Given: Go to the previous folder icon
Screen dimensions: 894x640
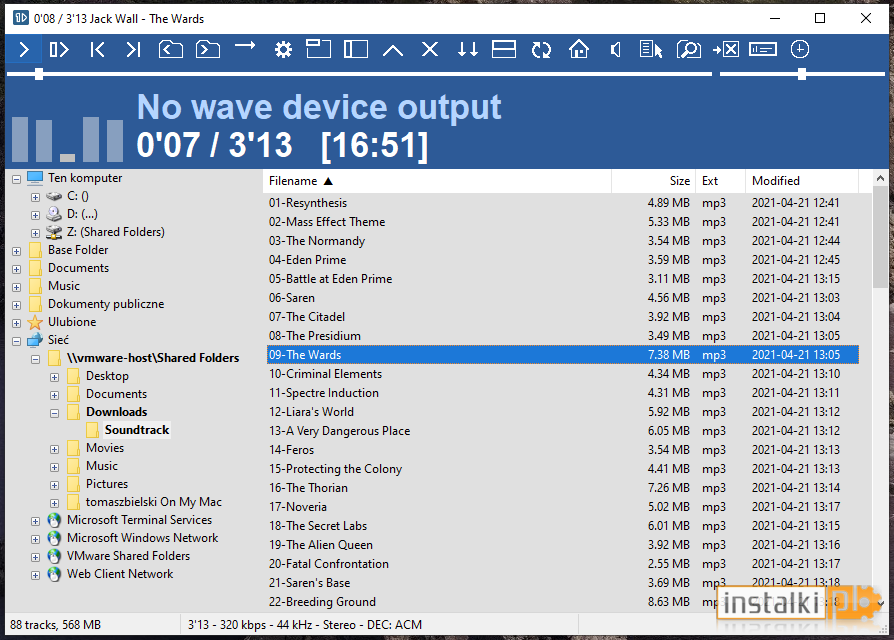Looking at the screenshot, I should pyautogui.click(x=170, y=50).
